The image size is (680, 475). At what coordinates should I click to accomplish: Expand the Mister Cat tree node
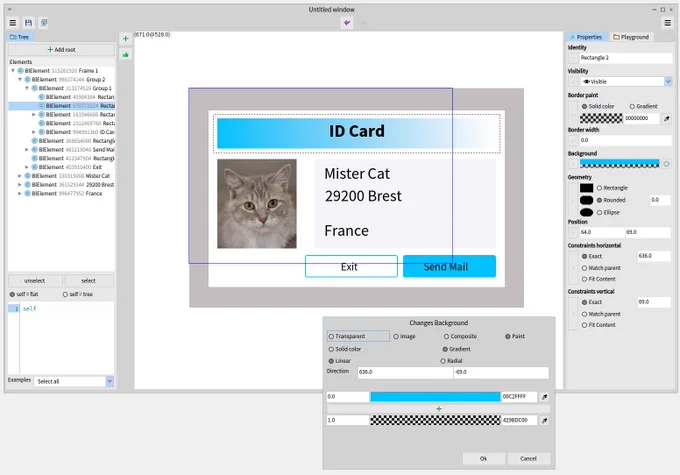coord(20,176)
